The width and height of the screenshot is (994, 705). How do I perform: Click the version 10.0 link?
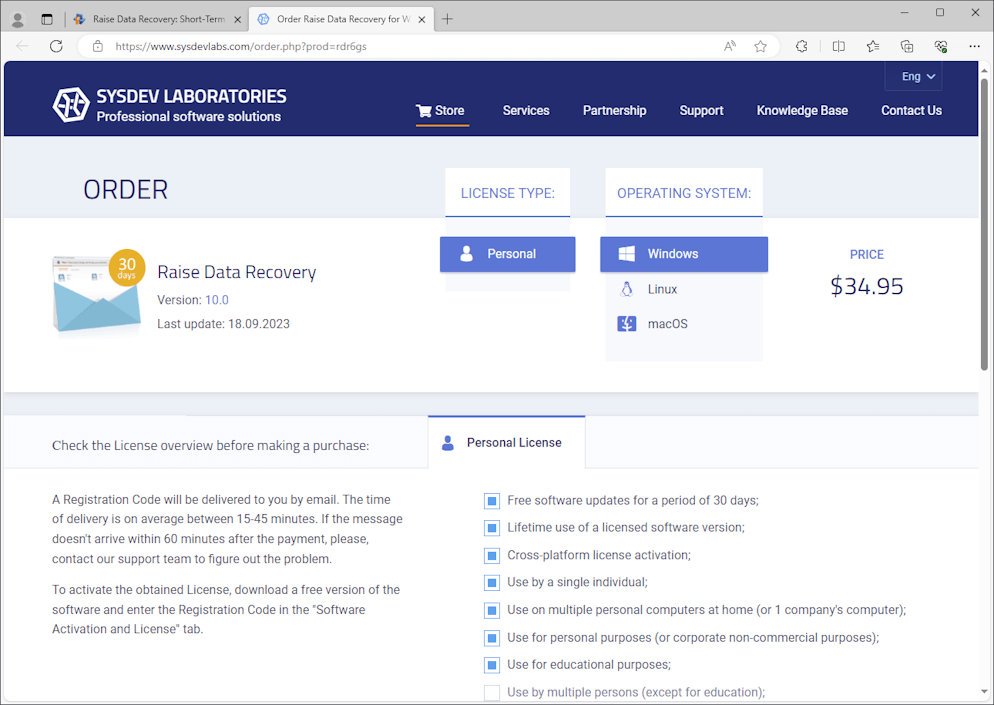tap(217, 300)
